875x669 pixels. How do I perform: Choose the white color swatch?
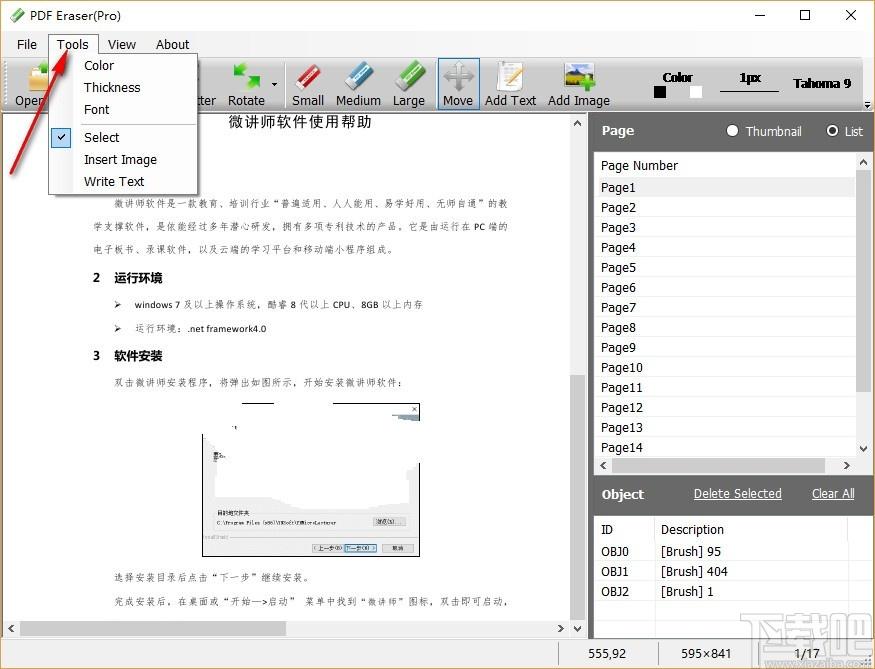pos(695,92)
